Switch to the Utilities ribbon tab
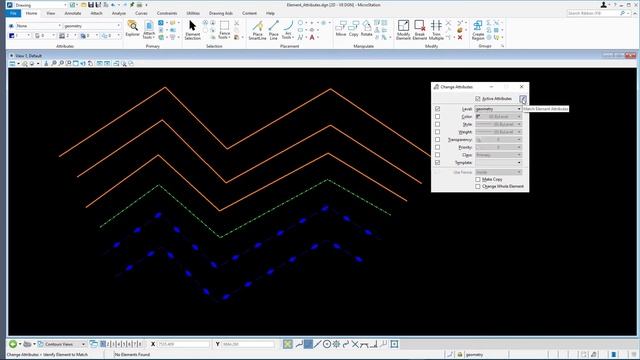 193,13
